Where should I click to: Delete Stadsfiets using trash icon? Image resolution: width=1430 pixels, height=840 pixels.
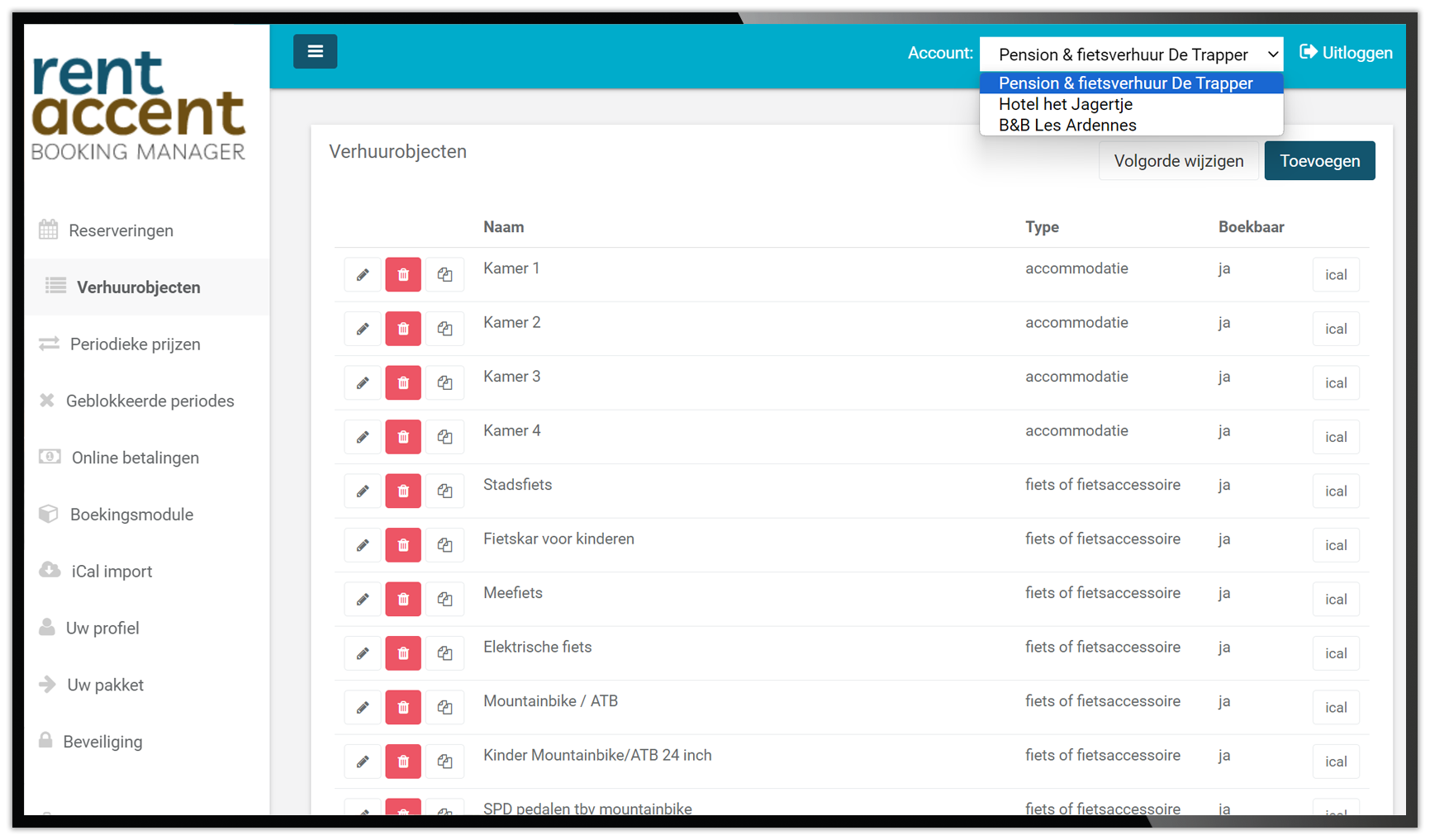(403, 491)
